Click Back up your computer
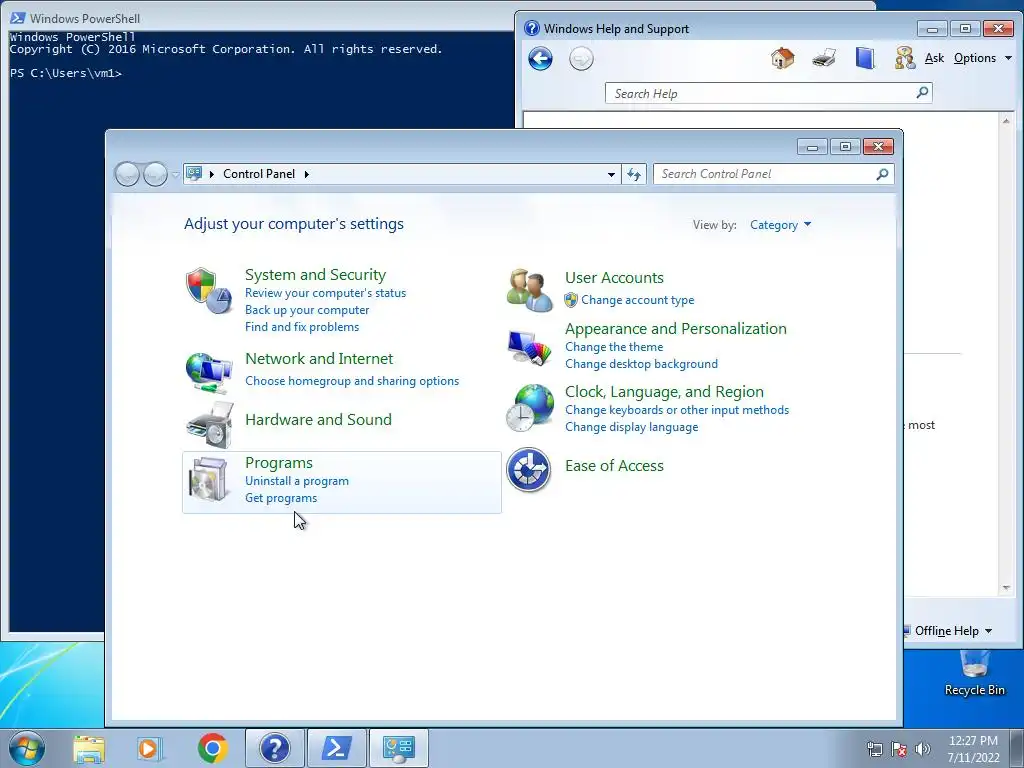This screenshot has width=1024, height=768. [x=307, y=310]
